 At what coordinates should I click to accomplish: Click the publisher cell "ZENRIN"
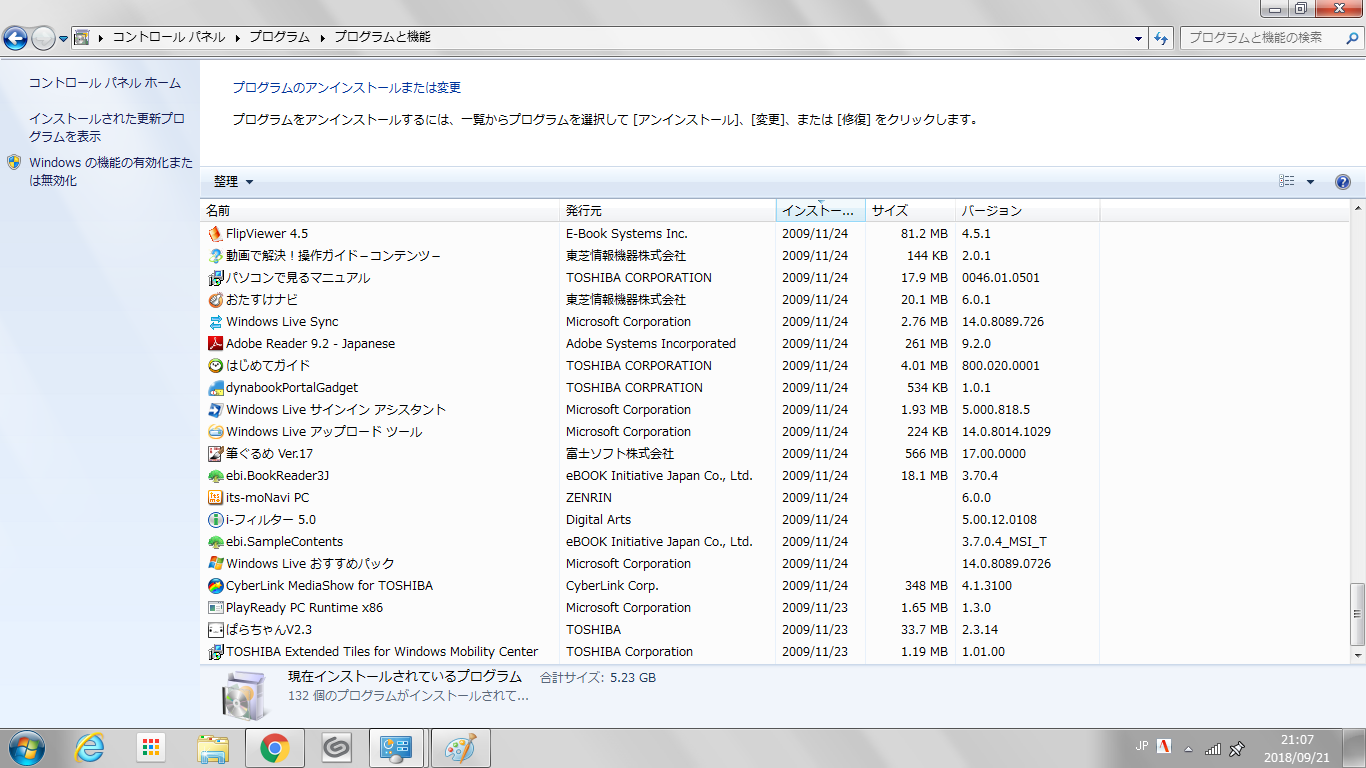[x=589, y=498]
